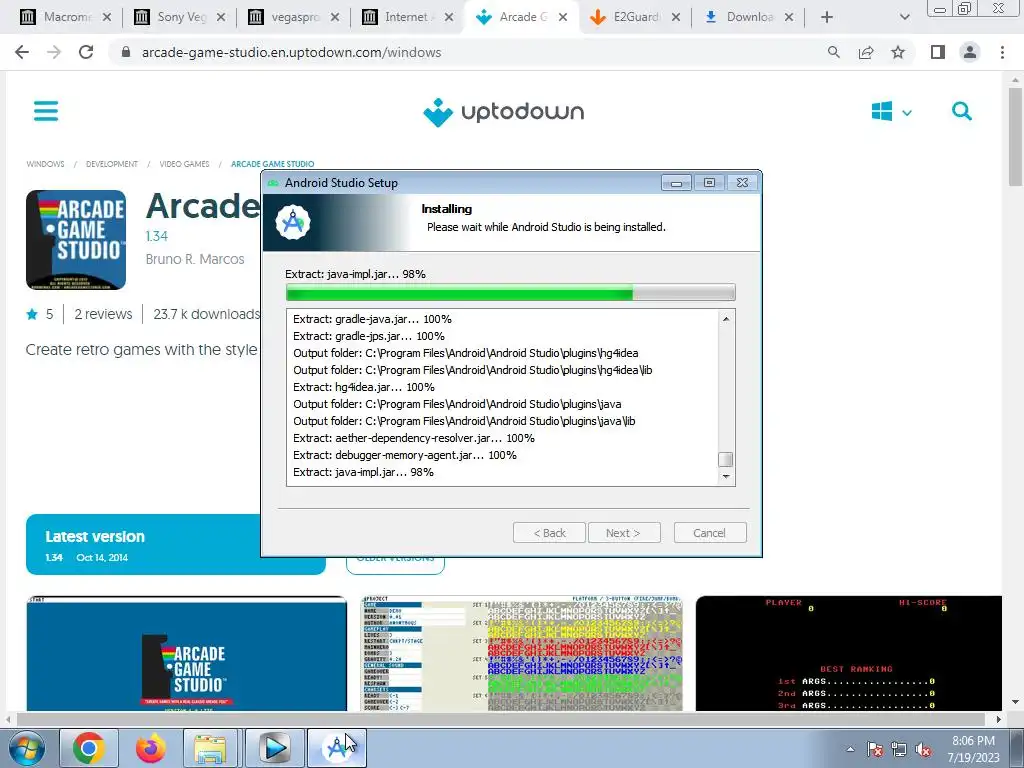Click the Uptodown search magnifier icon
The width and height of the screenshot is (1024, 768).
(961, 111)
